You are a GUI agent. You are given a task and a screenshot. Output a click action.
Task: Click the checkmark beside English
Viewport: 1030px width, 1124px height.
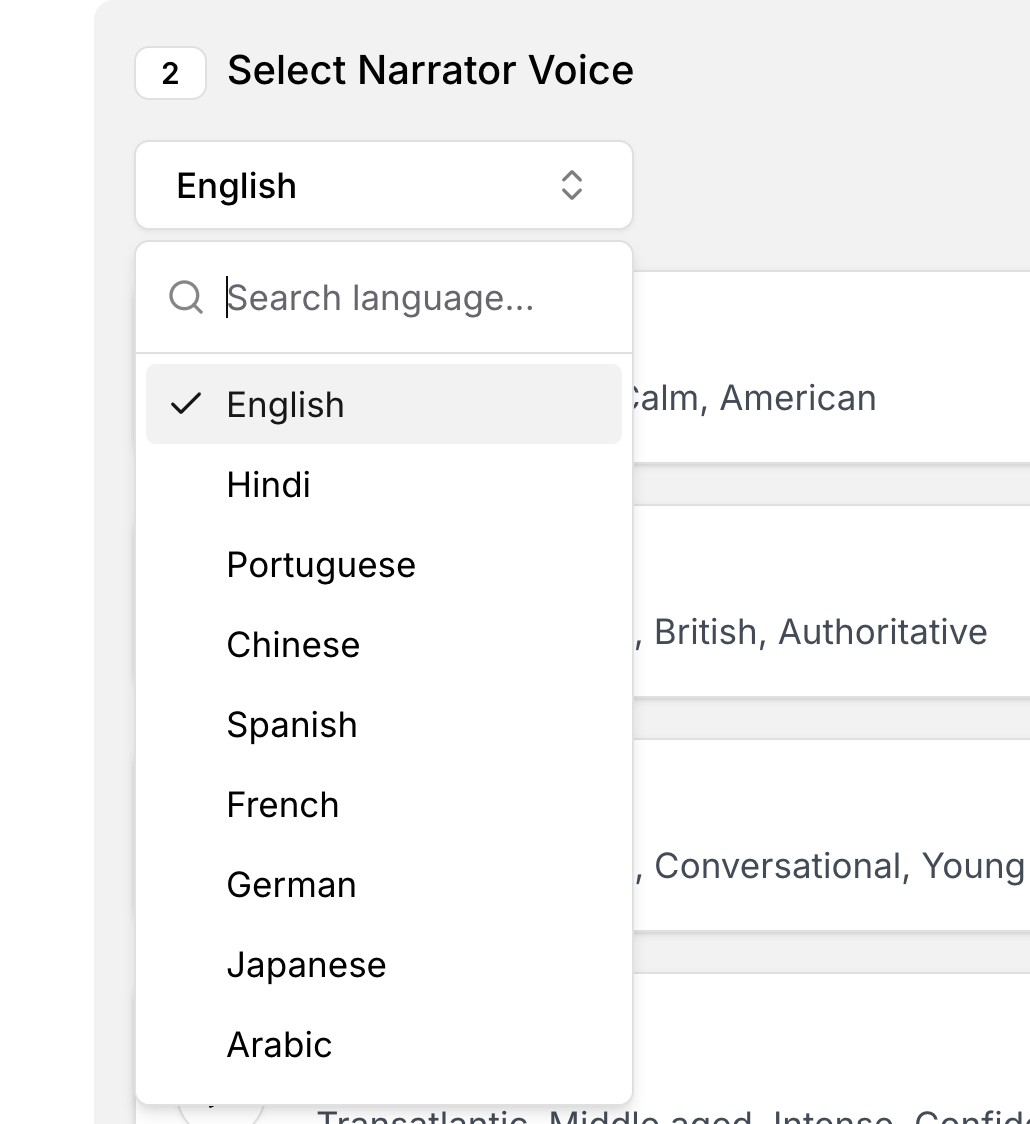(186, 404)
